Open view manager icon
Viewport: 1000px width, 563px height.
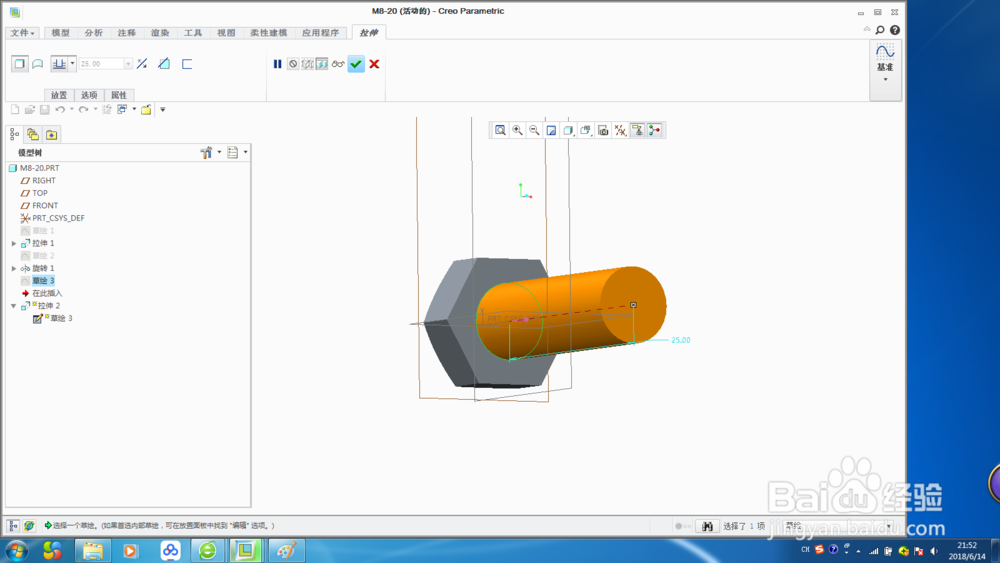click(x=603, y=130)
